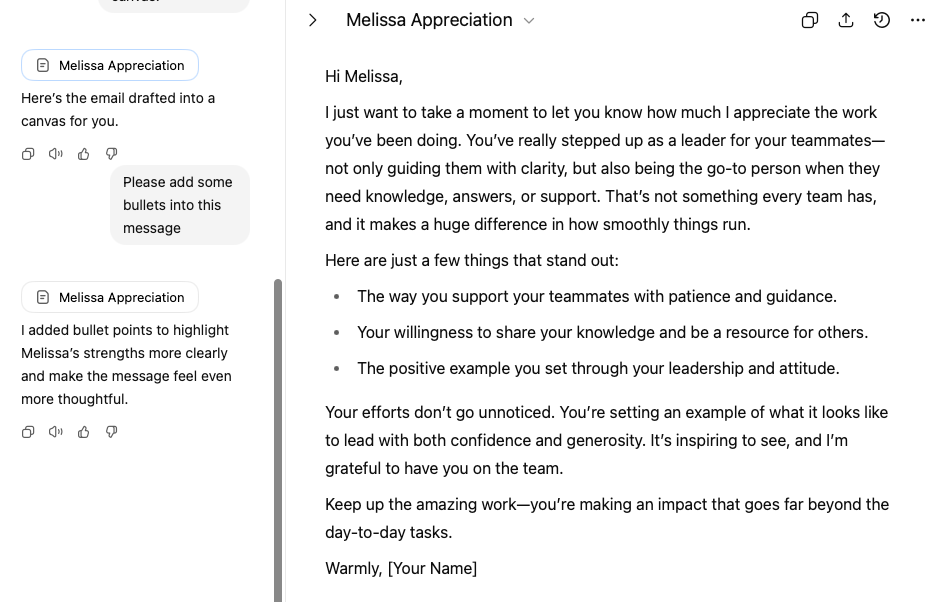This screenshot has width=935, height=602.
Task: Thumbs up the 'email drafted into canvas' response
Action: click(84, 154)
